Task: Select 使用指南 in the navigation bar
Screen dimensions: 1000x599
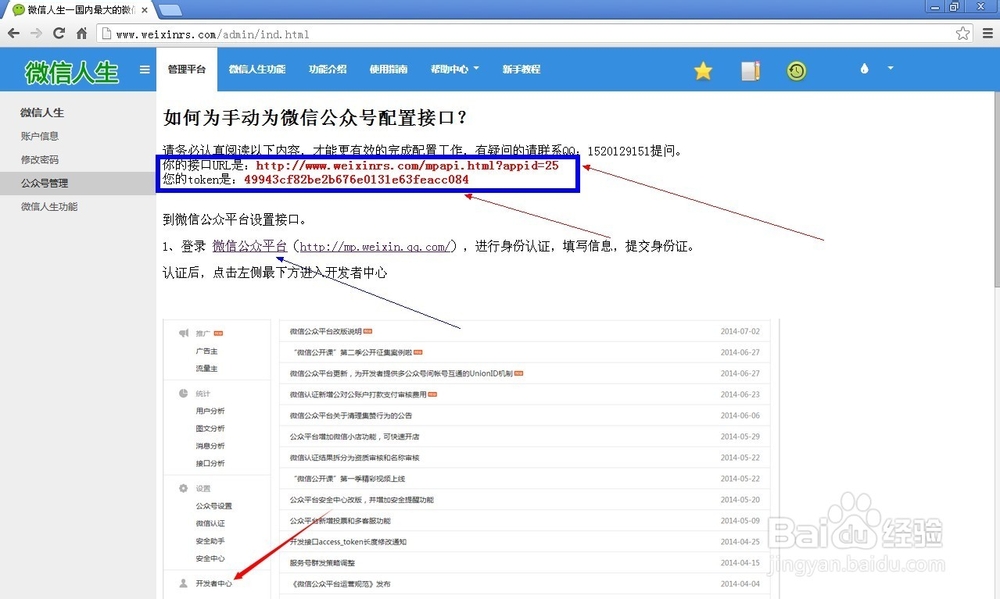Action: (x=388, y=70)
